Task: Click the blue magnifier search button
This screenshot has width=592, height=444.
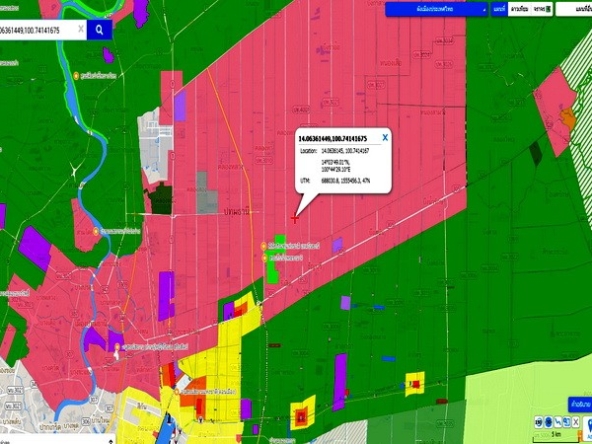Action: point(99,30)
